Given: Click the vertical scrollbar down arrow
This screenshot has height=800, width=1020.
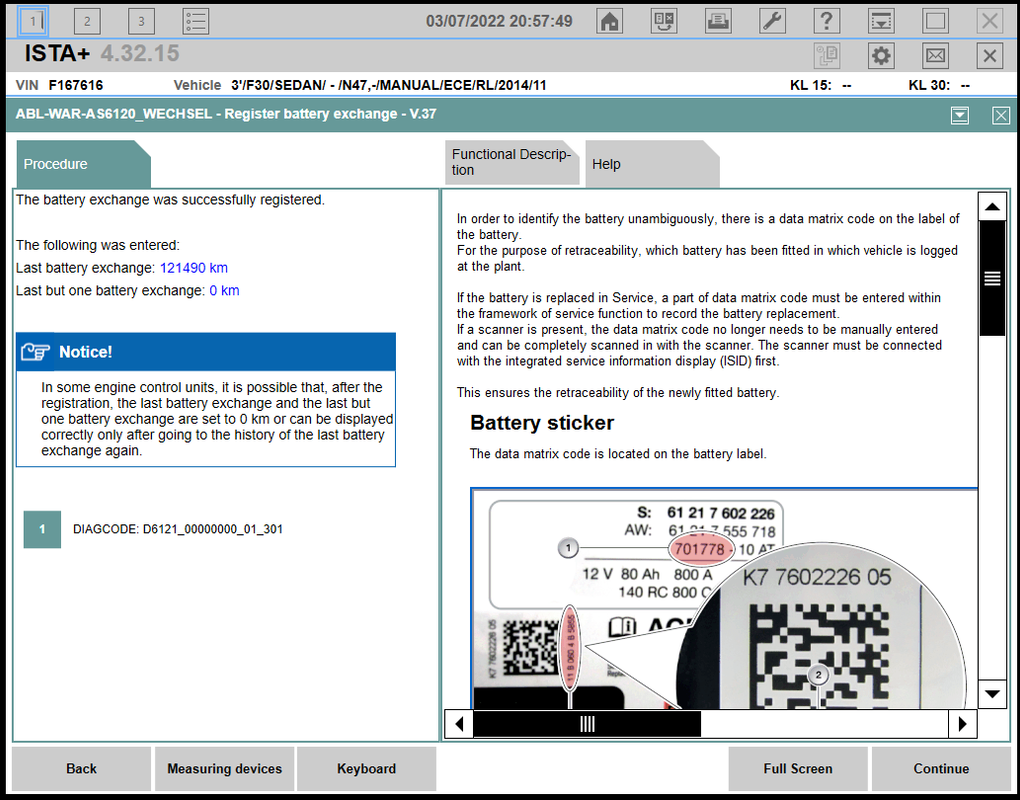Looking at the screenshot, I should (x=992, y=694).
